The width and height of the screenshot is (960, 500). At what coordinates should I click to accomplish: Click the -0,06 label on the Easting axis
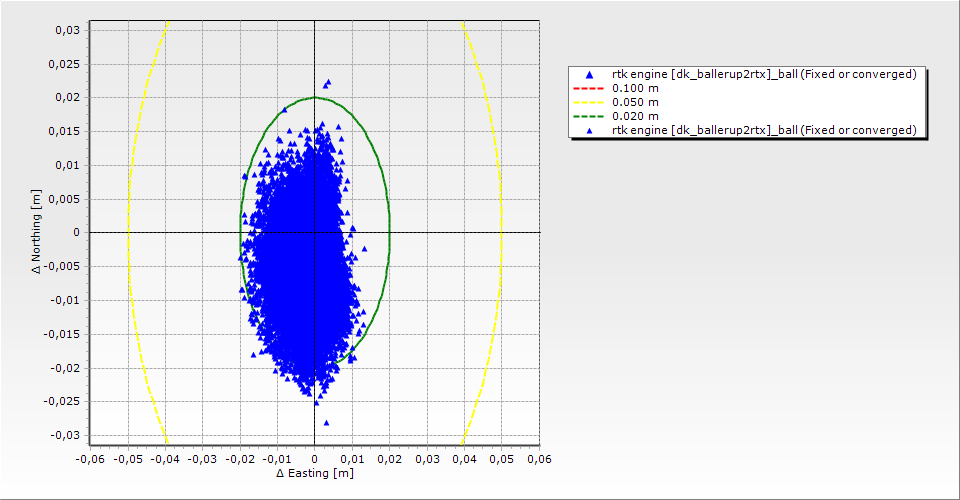90,459
